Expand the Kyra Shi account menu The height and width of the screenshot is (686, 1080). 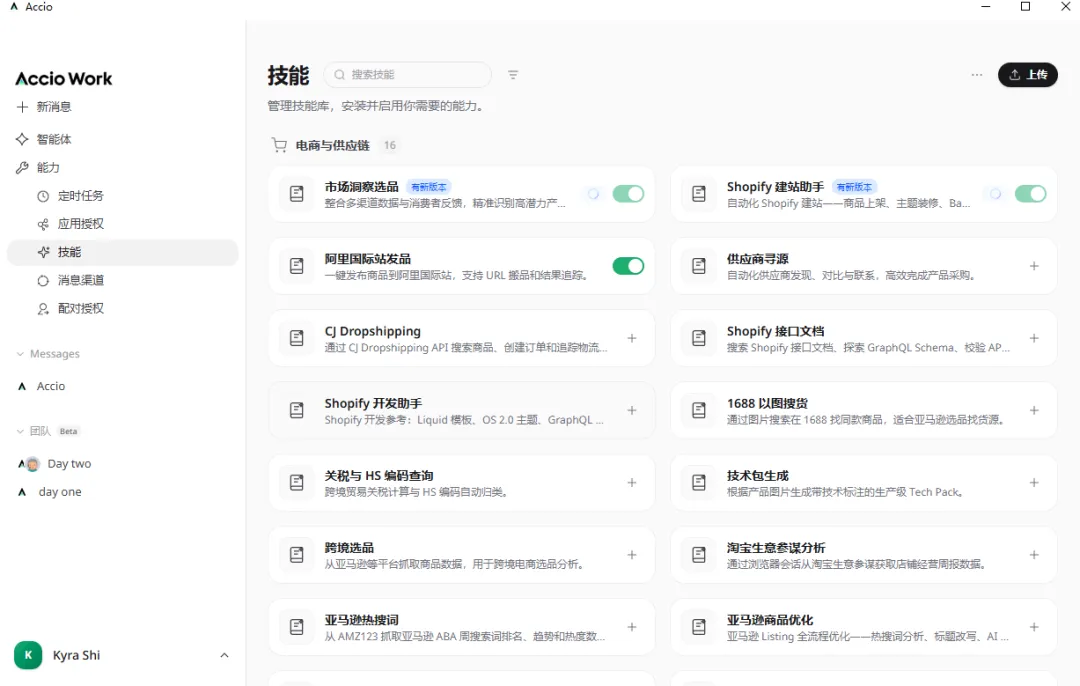(224, 656)
